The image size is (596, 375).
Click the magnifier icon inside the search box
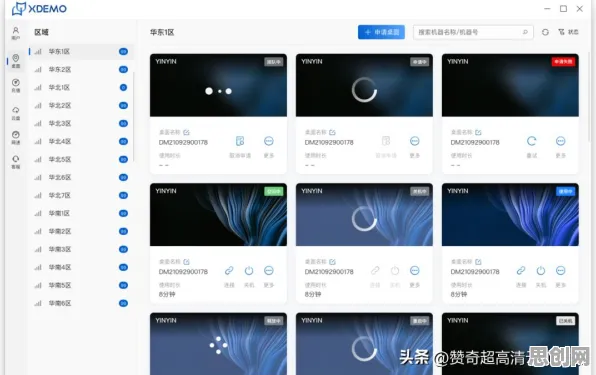click(x=525, y=32)
